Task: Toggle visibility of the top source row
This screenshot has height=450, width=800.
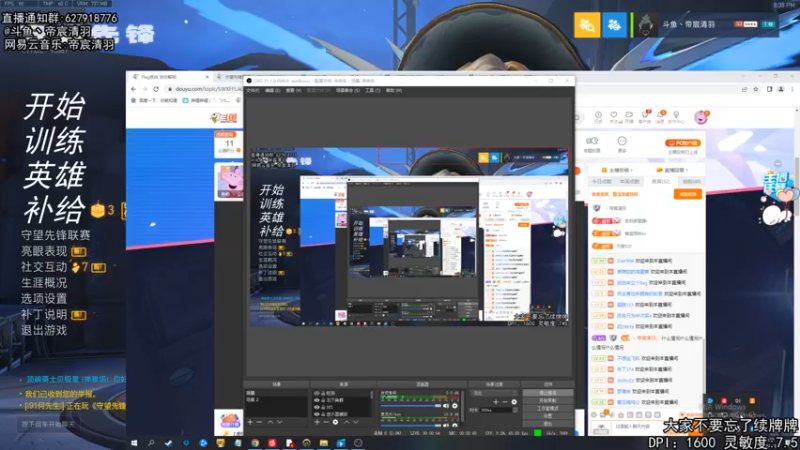Action: [x=317, y=393]
